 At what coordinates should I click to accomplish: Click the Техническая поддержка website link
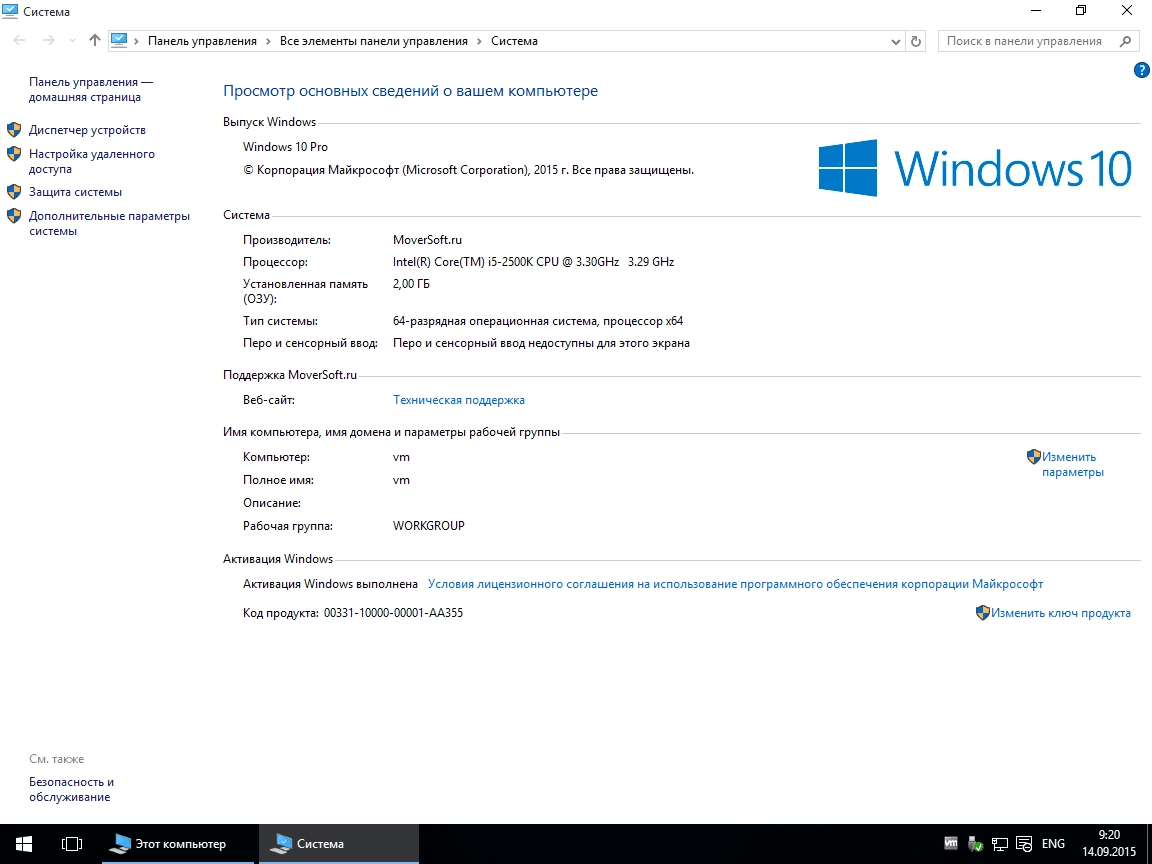pos(458,400)
